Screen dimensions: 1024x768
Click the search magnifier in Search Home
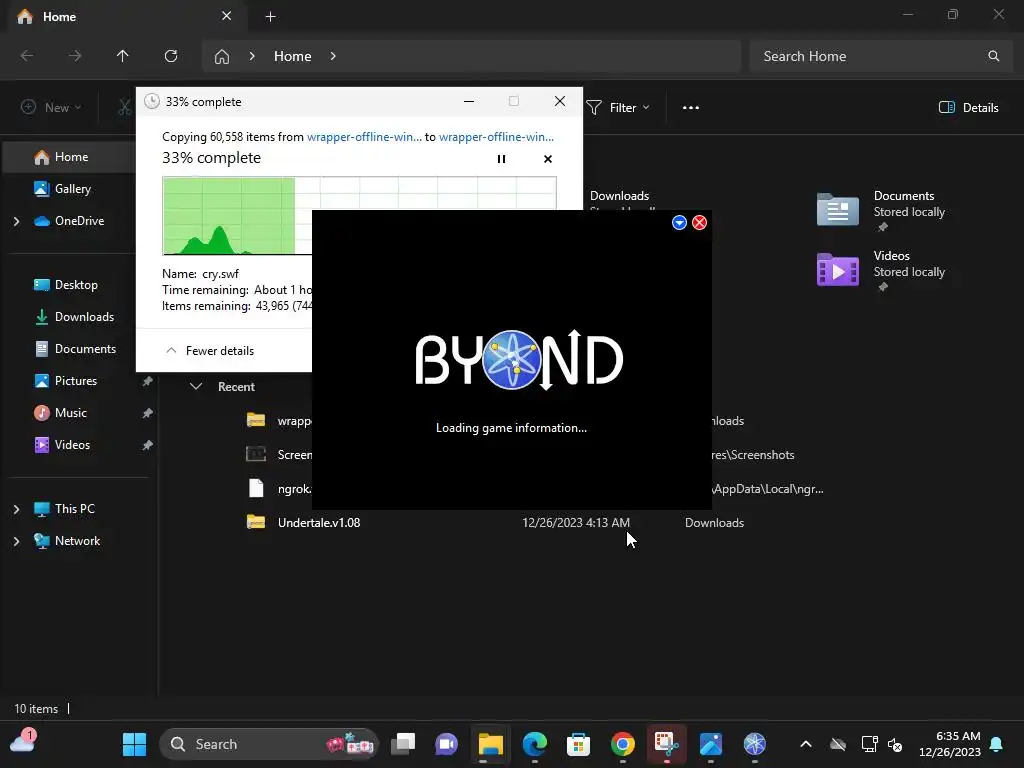(993, 56)
